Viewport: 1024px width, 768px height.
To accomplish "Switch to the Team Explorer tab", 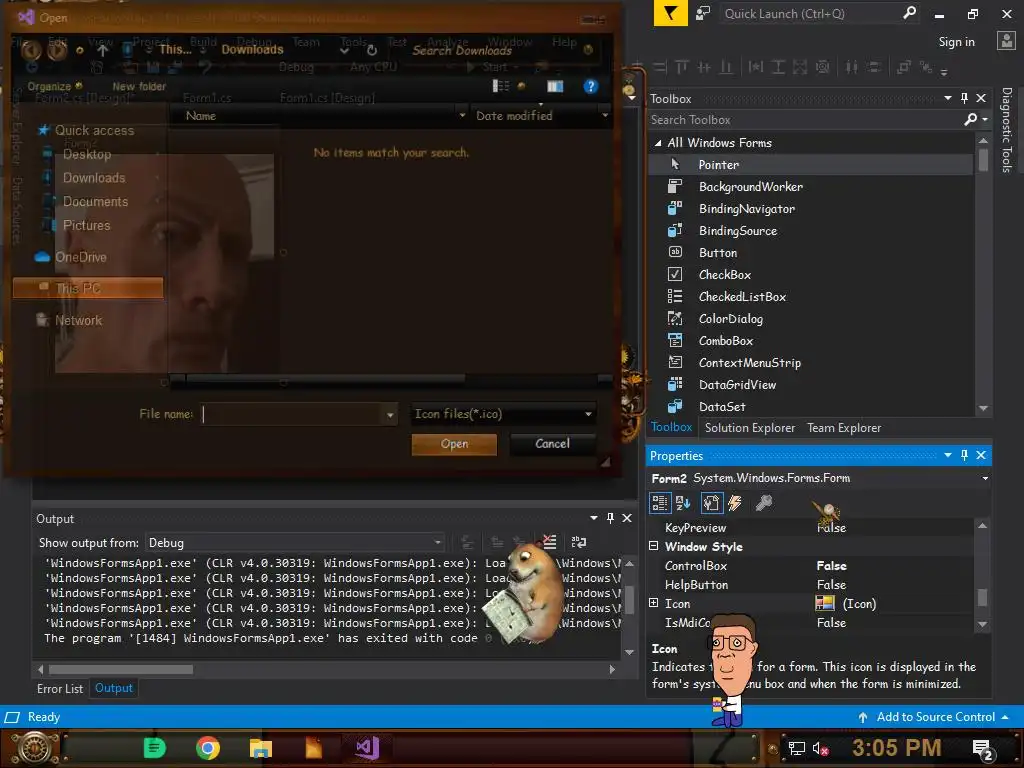I will point(844,428).
